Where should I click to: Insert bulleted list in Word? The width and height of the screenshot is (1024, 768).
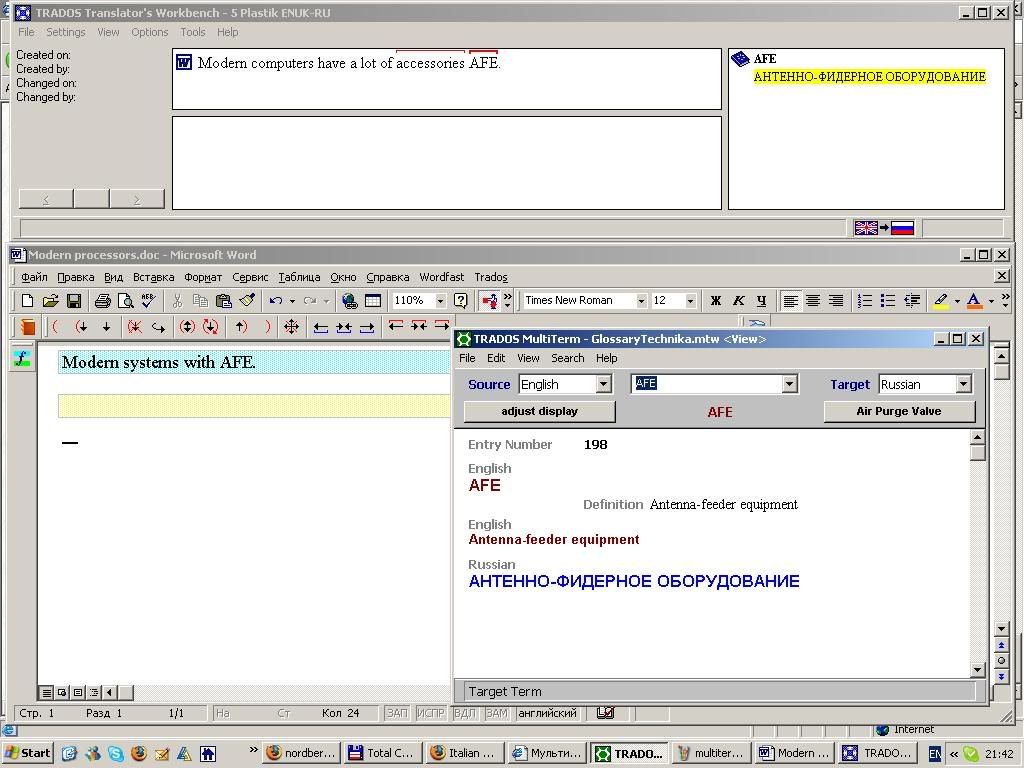coord(888,300)
